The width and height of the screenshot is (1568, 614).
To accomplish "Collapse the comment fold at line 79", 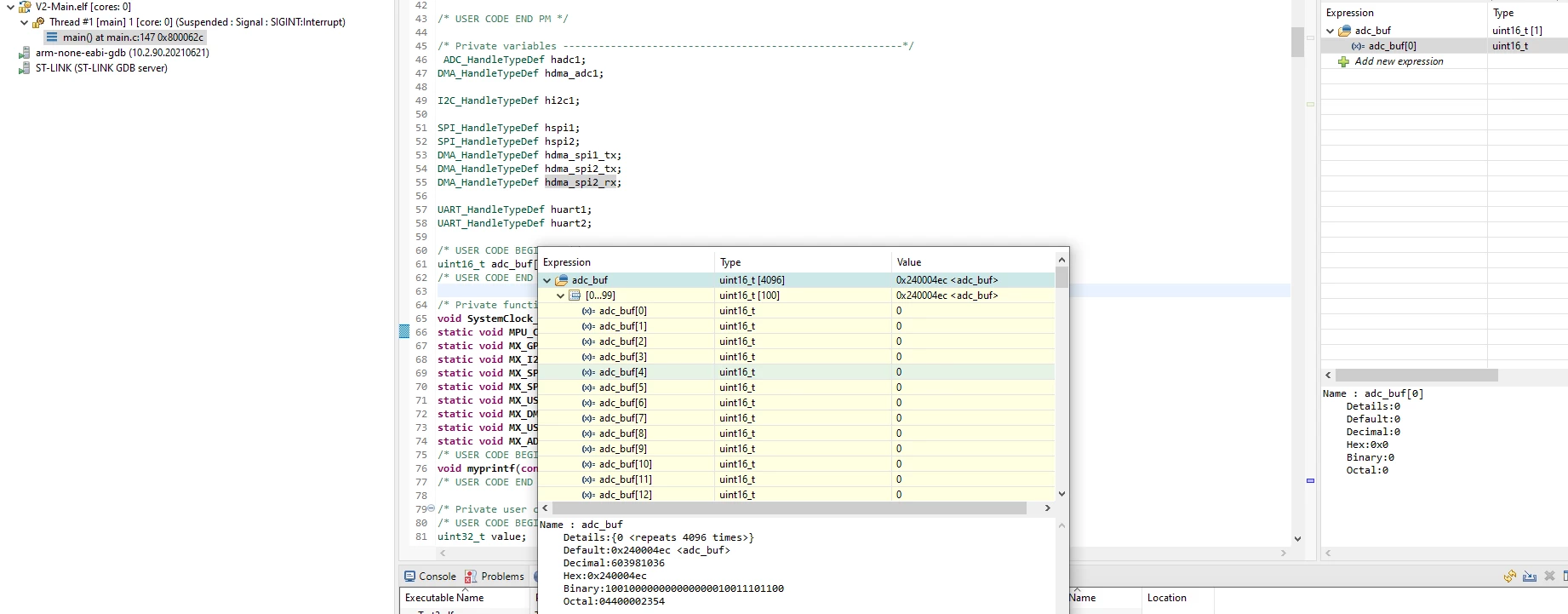I will [x=431, y=508].
